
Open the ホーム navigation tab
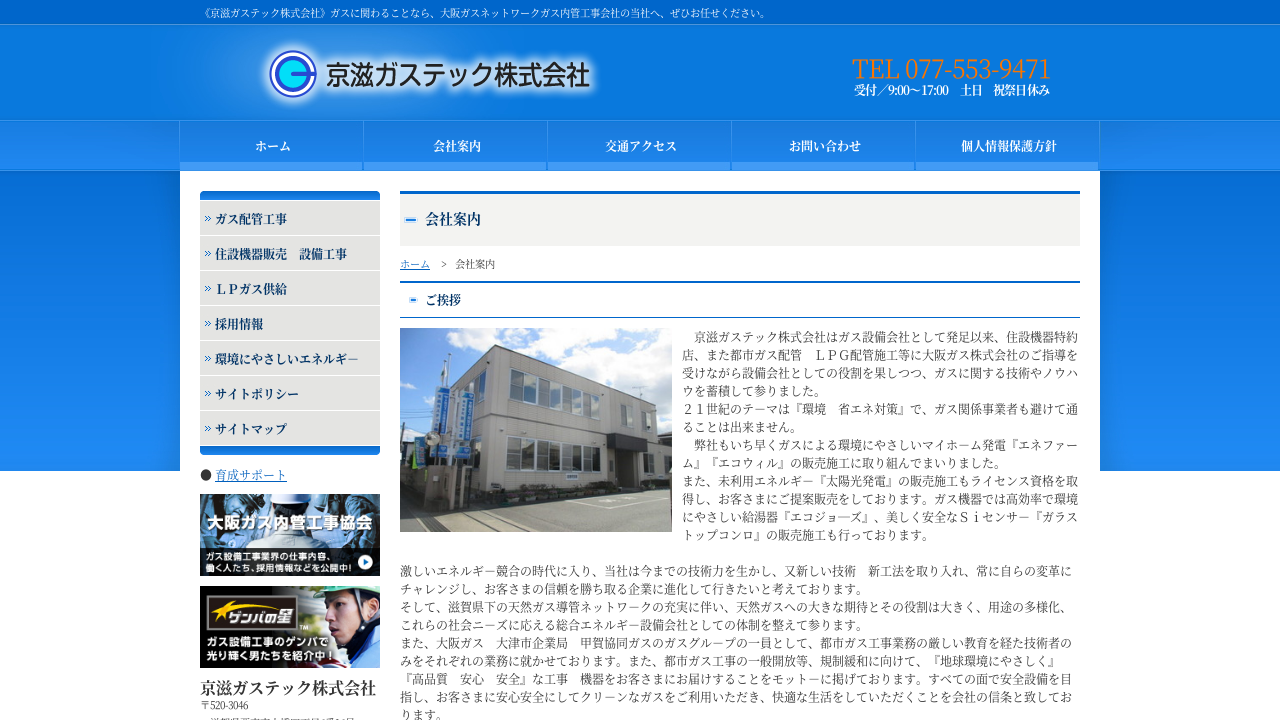pyautogui.click(x=272, y=146)
